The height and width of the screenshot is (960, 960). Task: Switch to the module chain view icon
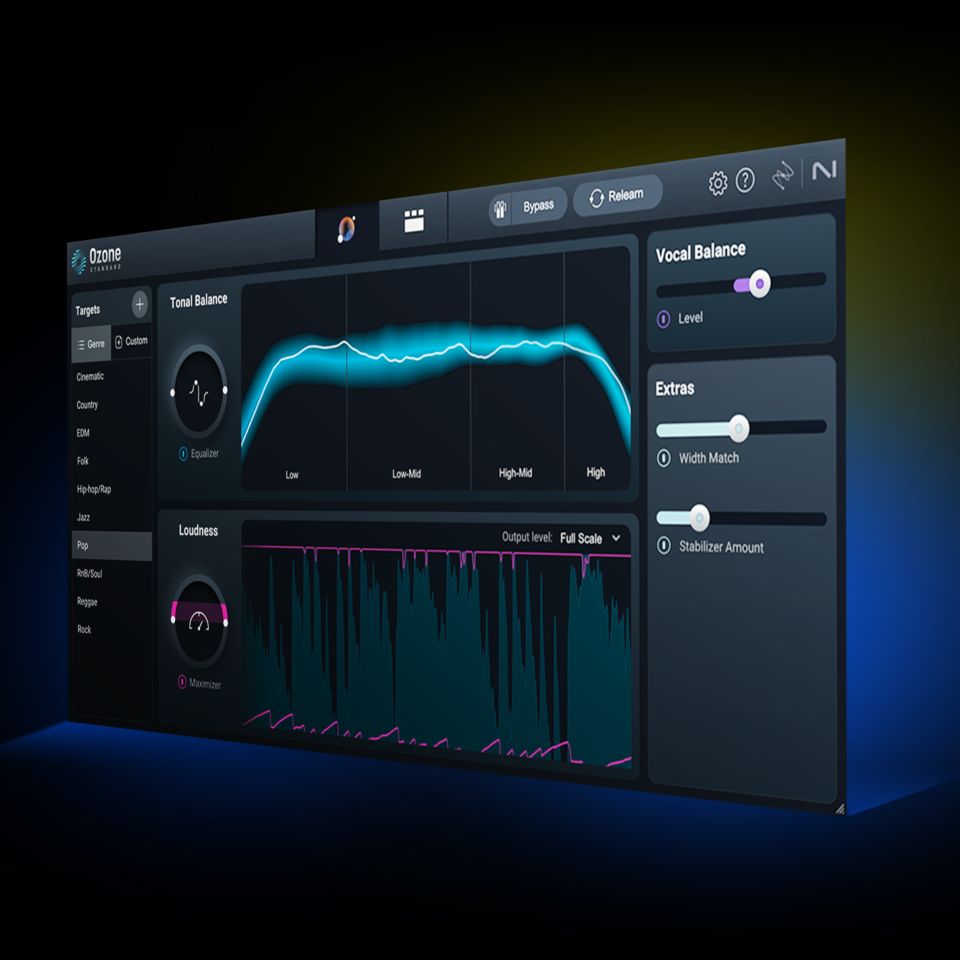(x=414, y=223)
